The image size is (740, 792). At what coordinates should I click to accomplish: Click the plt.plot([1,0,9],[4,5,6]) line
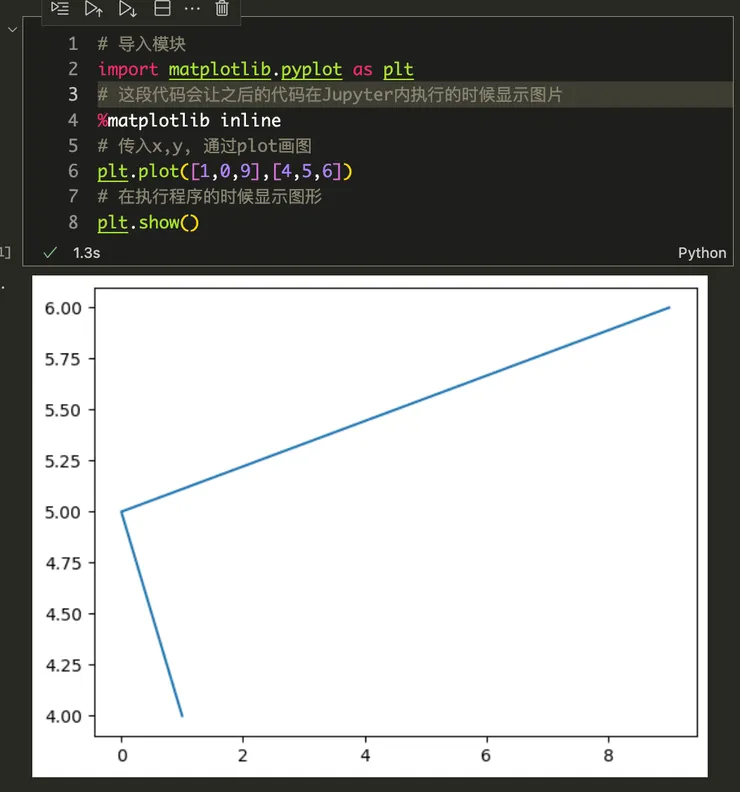tap(225, 172)
